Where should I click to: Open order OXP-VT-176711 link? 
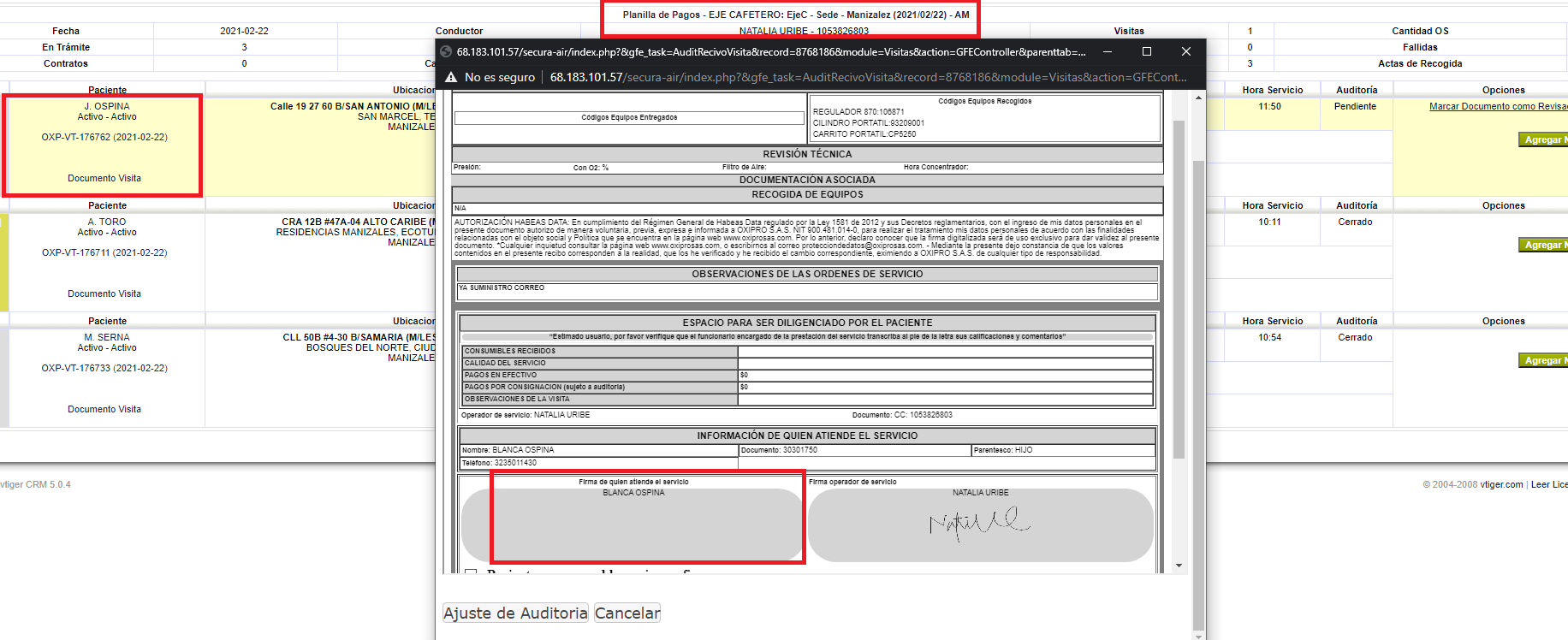[x=104, y=252]
